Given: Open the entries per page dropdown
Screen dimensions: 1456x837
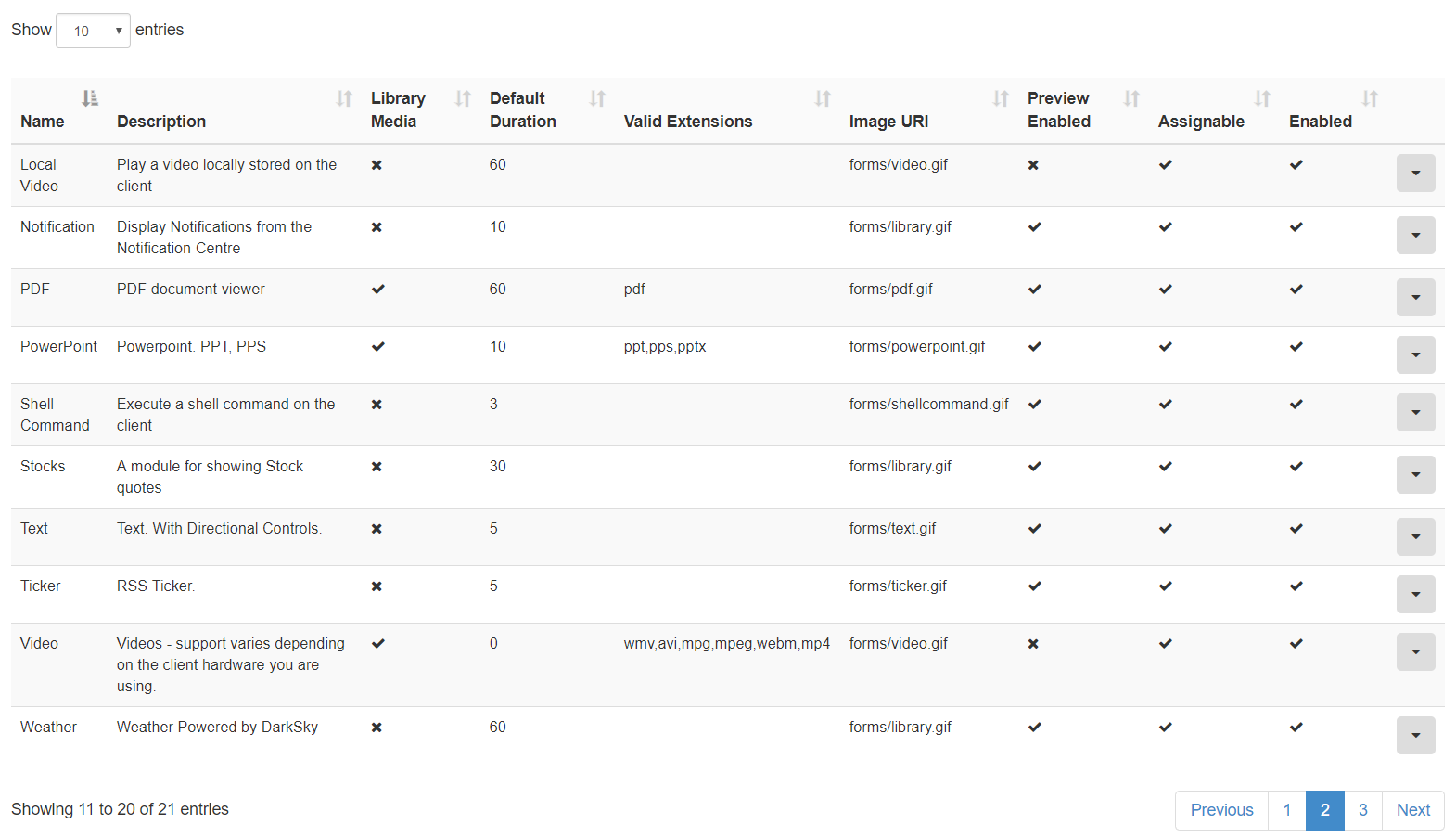Looking at the screenshot, I should (x=93, y=31).
